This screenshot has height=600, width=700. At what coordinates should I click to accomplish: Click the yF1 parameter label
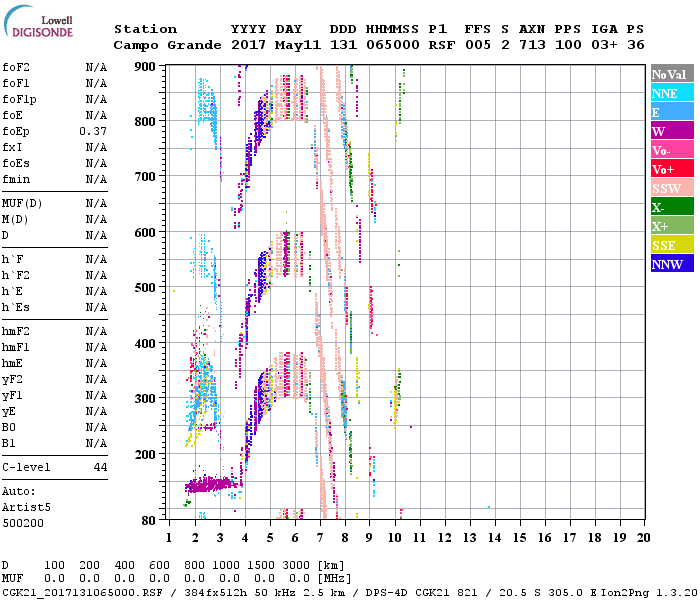click(12, 396)
